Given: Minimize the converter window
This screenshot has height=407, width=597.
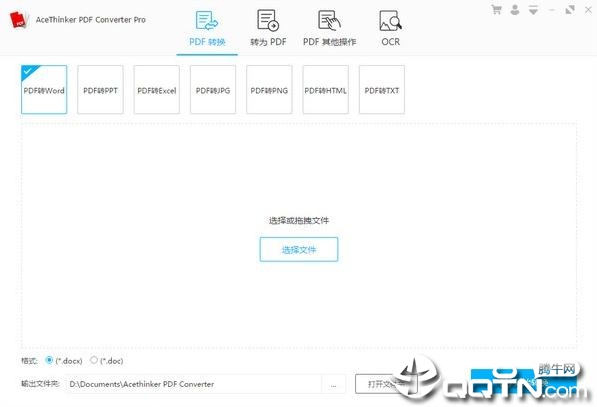Looking at the screenshot, I should (551, 10).
